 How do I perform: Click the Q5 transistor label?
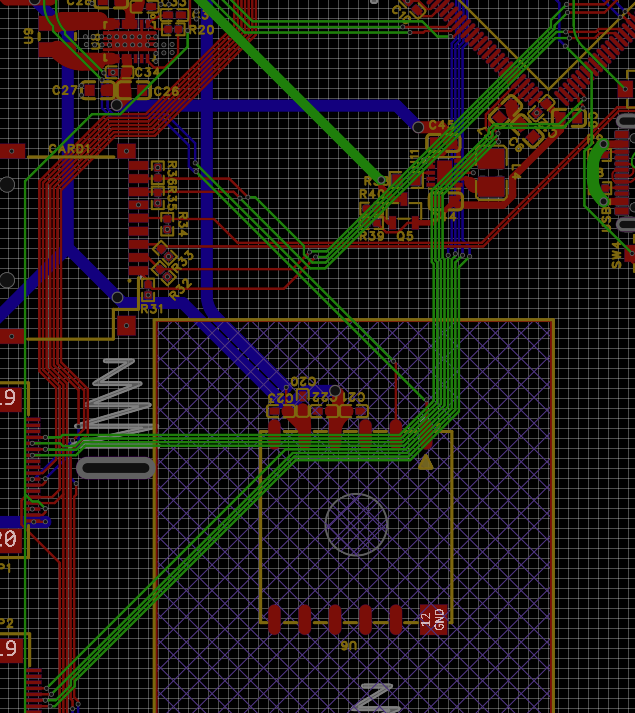(x=405, y=236)
